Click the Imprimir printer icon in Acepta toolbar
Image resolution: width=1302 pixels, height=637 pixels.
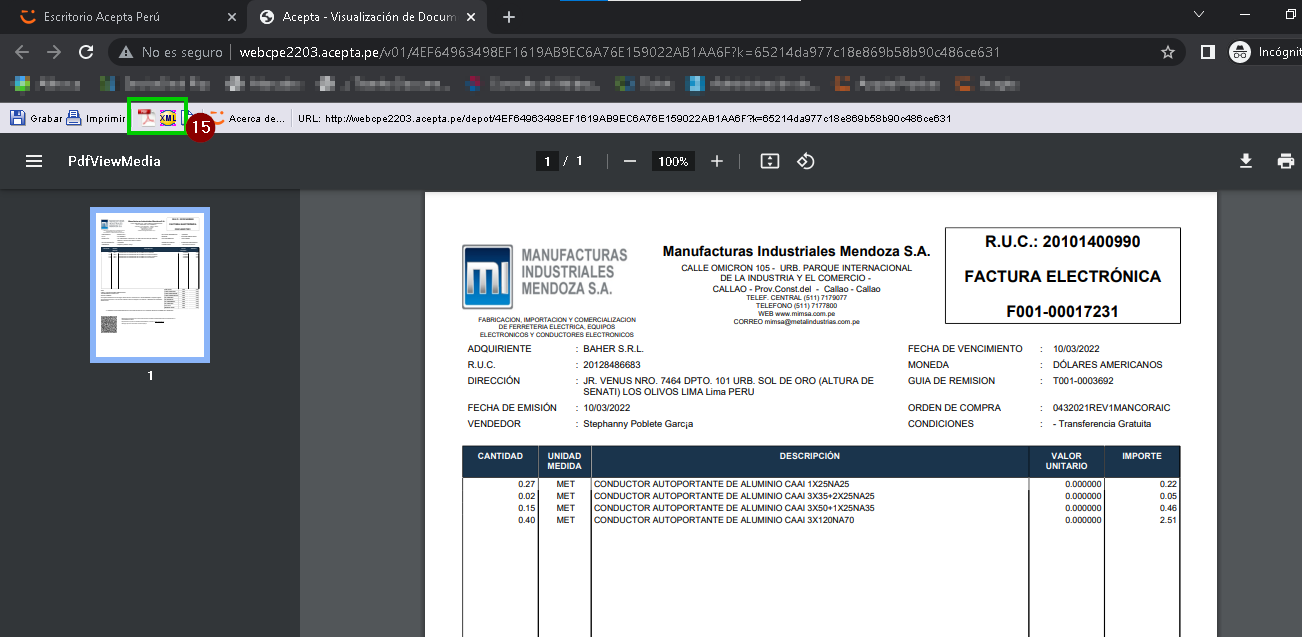(x=74, y=118)
